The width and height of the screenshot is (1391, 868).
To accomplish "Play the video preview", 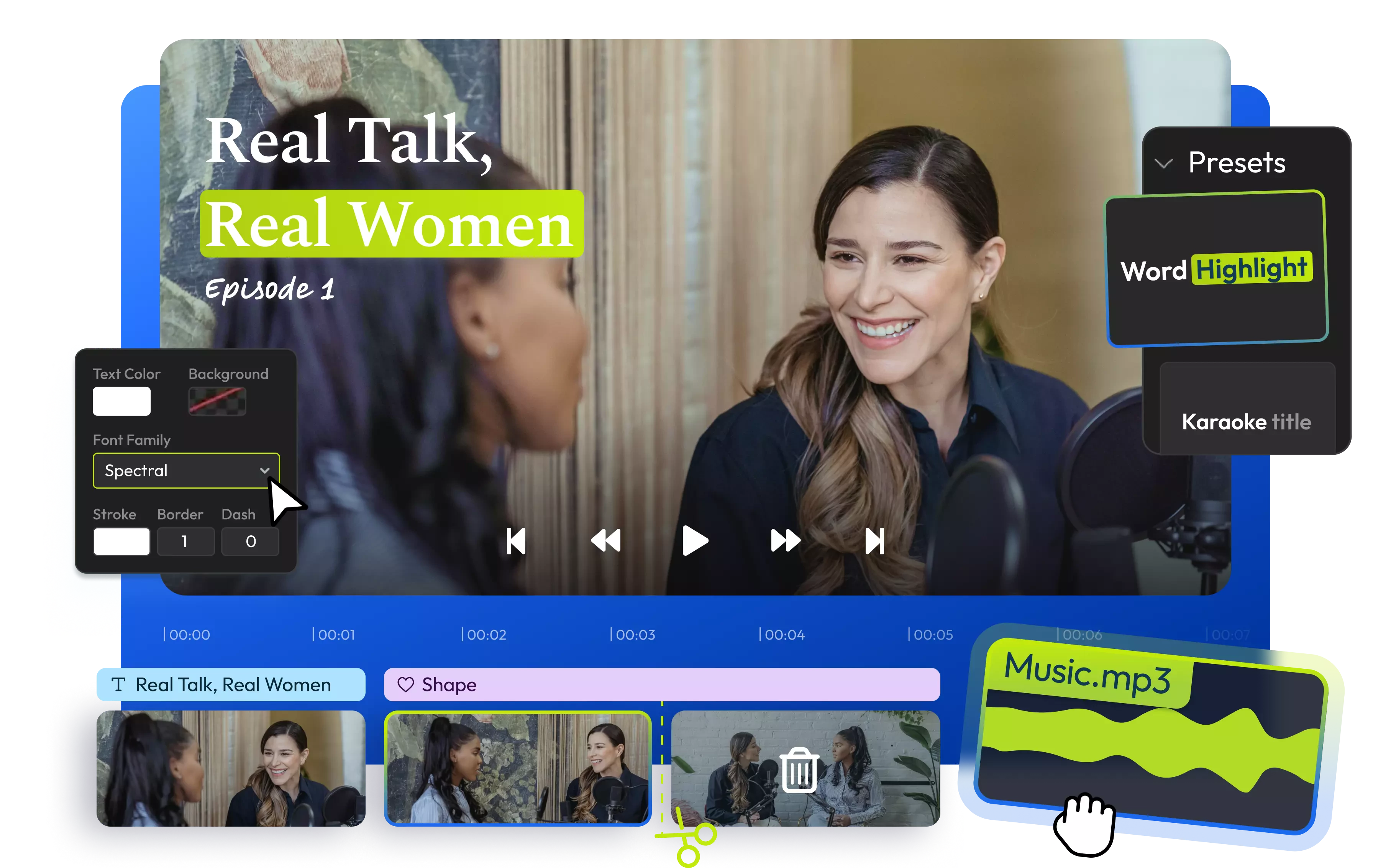I will (x=695, y=541).
